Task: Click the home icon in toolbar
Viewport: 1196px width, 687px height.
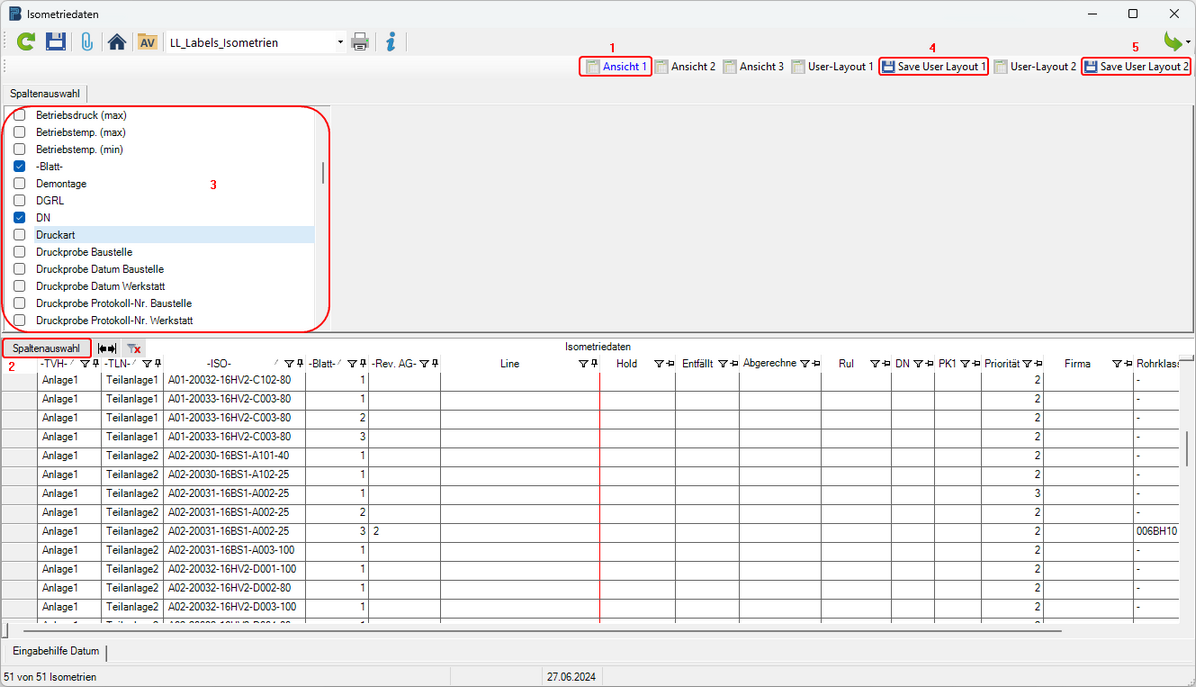Action: 117,42
